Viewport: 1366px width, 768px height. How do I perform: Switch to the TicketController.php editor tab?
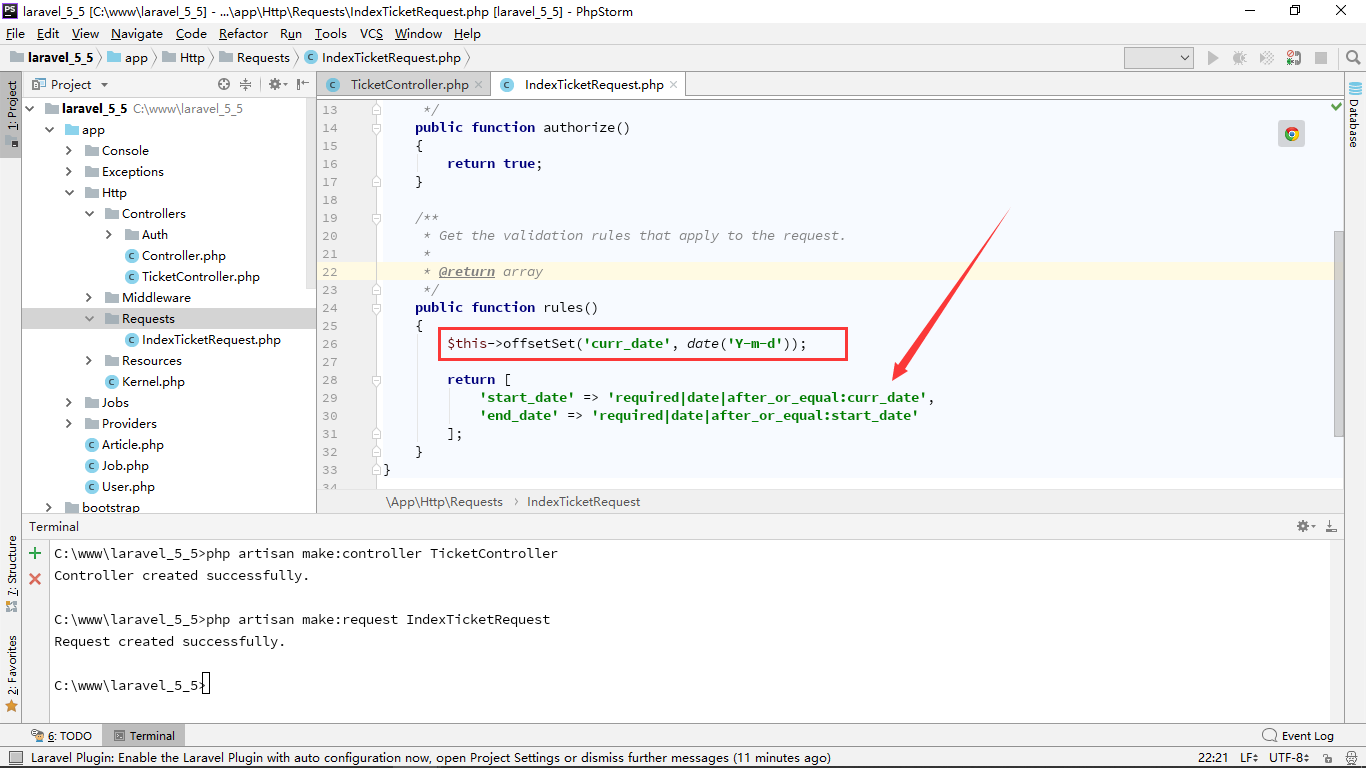click(409, 85)
